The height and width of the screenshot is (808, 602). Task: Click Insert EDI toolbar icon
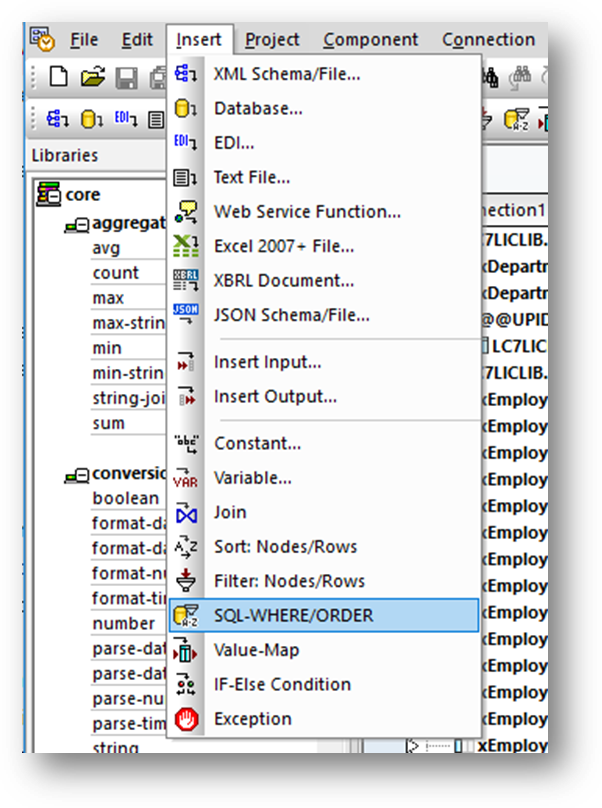(126, 119)
